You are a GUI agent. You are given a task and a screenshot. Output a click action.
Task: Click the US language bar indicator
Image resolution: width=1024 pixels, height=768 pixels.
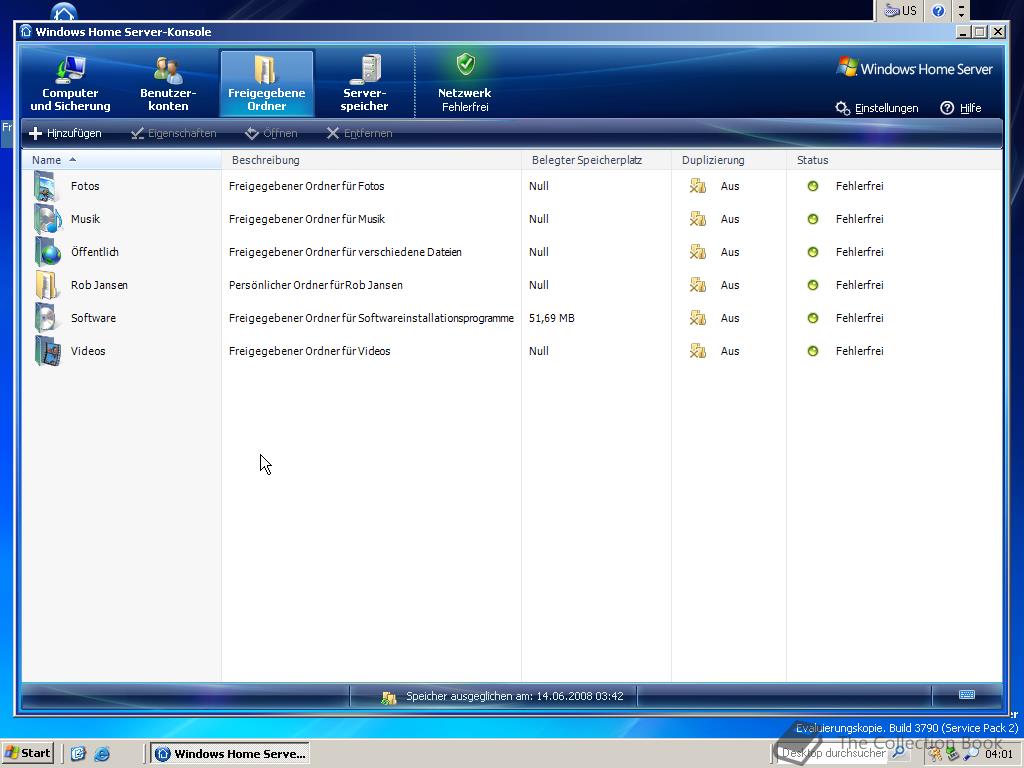(901, 10)
